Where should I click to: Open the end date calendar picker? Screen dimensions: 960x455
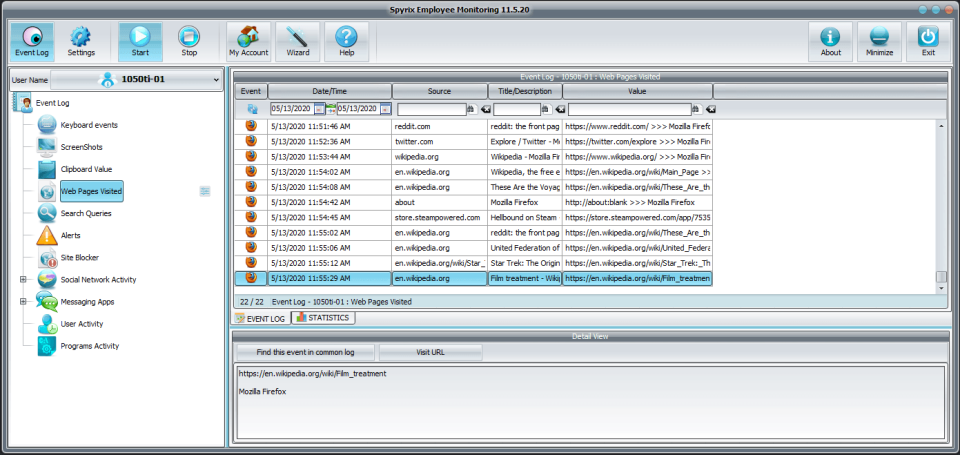pyautogui.click(x=385, y=109)
